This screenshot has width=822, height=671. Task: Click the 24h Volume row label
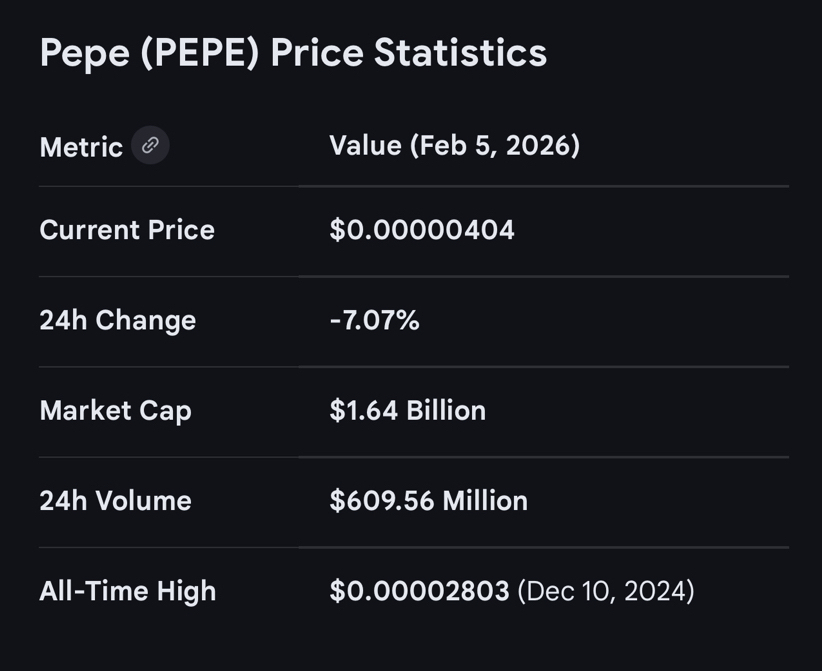point(115,500)
